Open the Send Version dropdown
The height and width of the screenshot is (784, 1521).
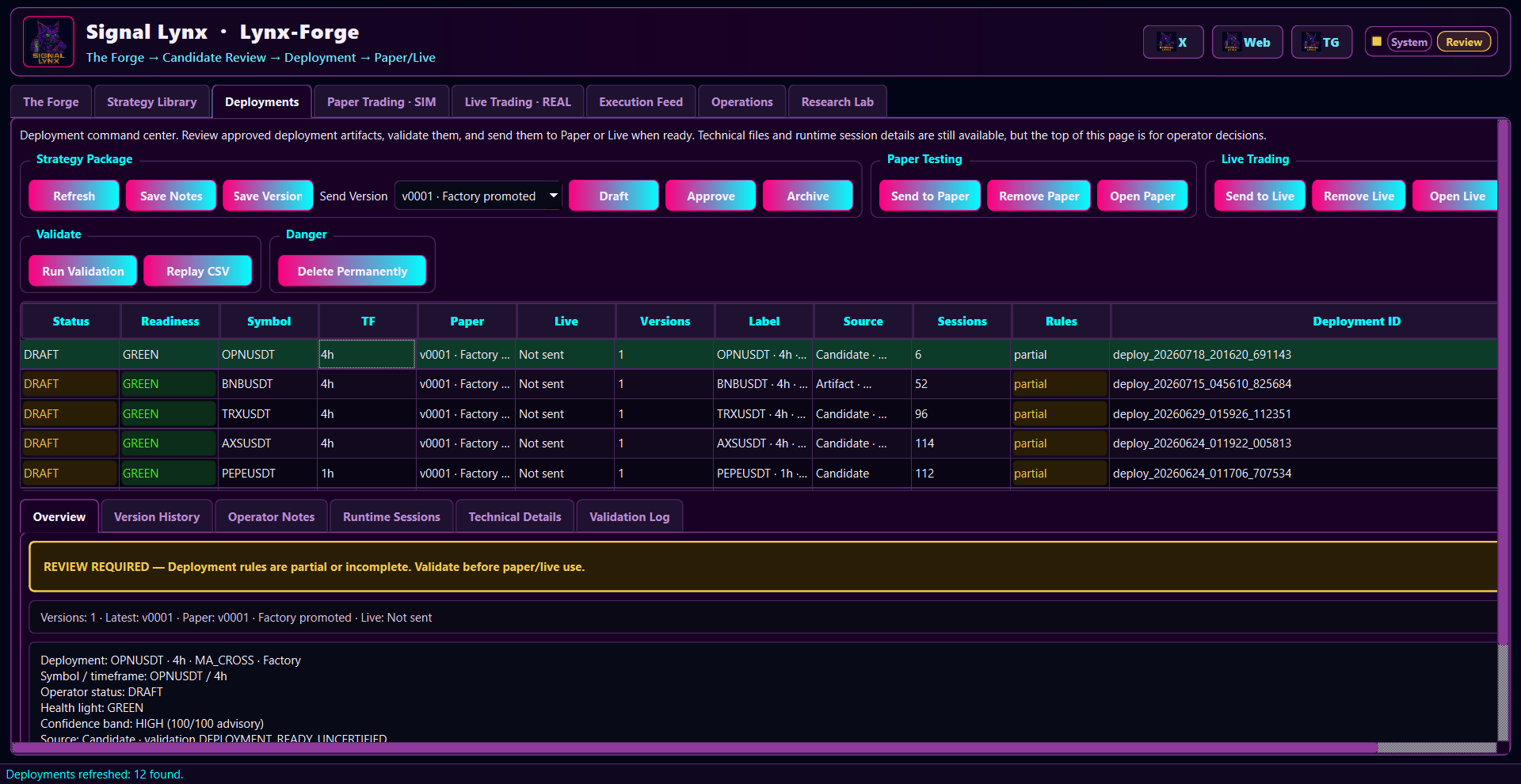(x=478, y=196)
